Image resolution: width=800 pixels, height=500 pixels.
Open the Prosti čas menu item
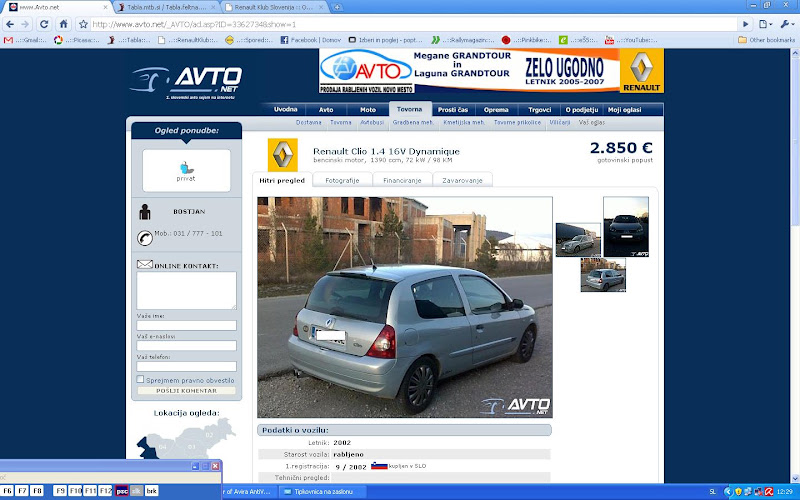453,109
